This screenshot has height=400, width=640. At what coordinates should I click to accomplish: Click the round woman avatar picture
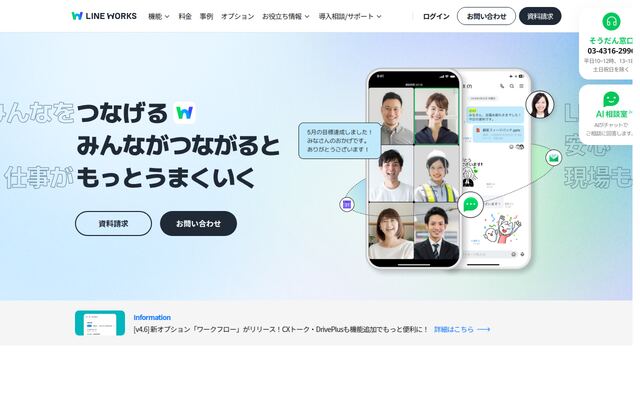click(x=540, y=104)
